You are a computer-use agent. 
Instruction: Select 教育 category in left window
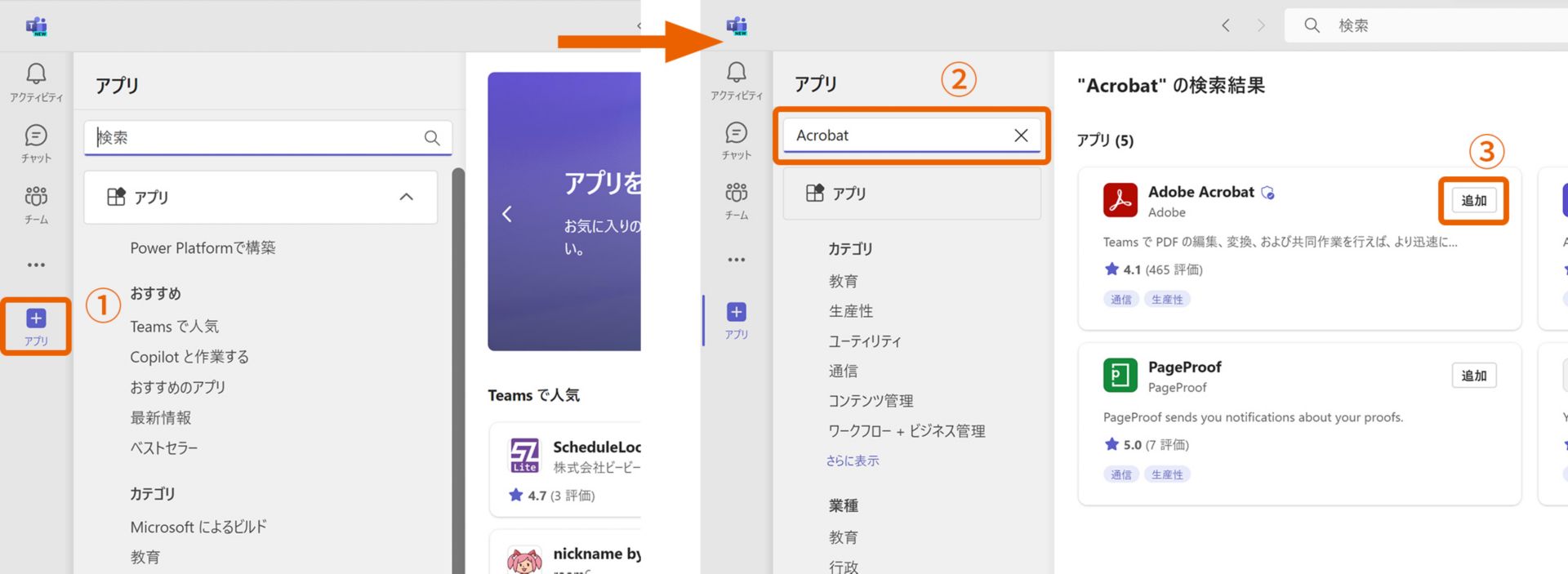pyautogui.click(x=145, y=557)
